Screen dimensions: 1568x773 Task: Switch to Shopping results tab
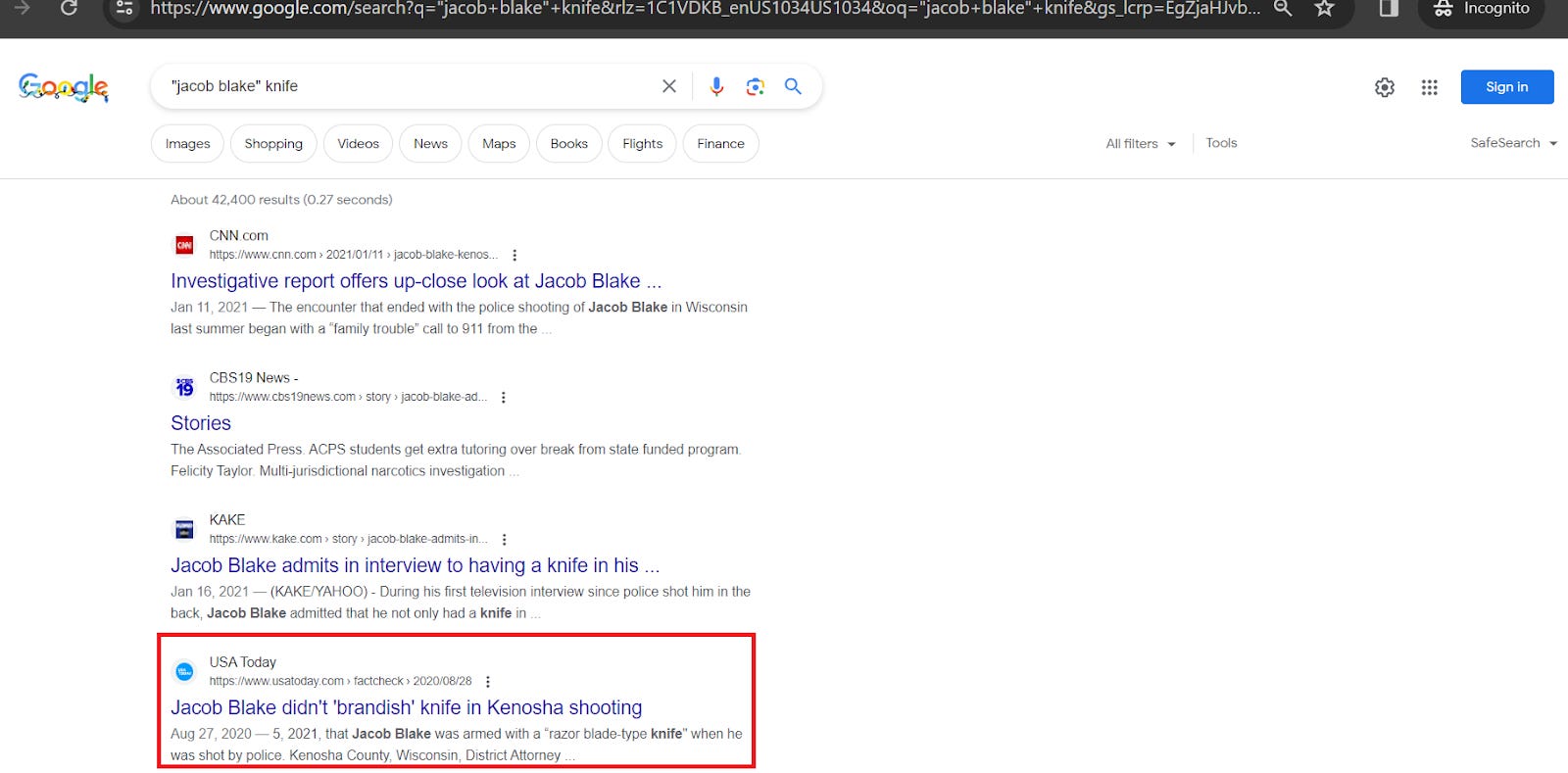(273, 143)
